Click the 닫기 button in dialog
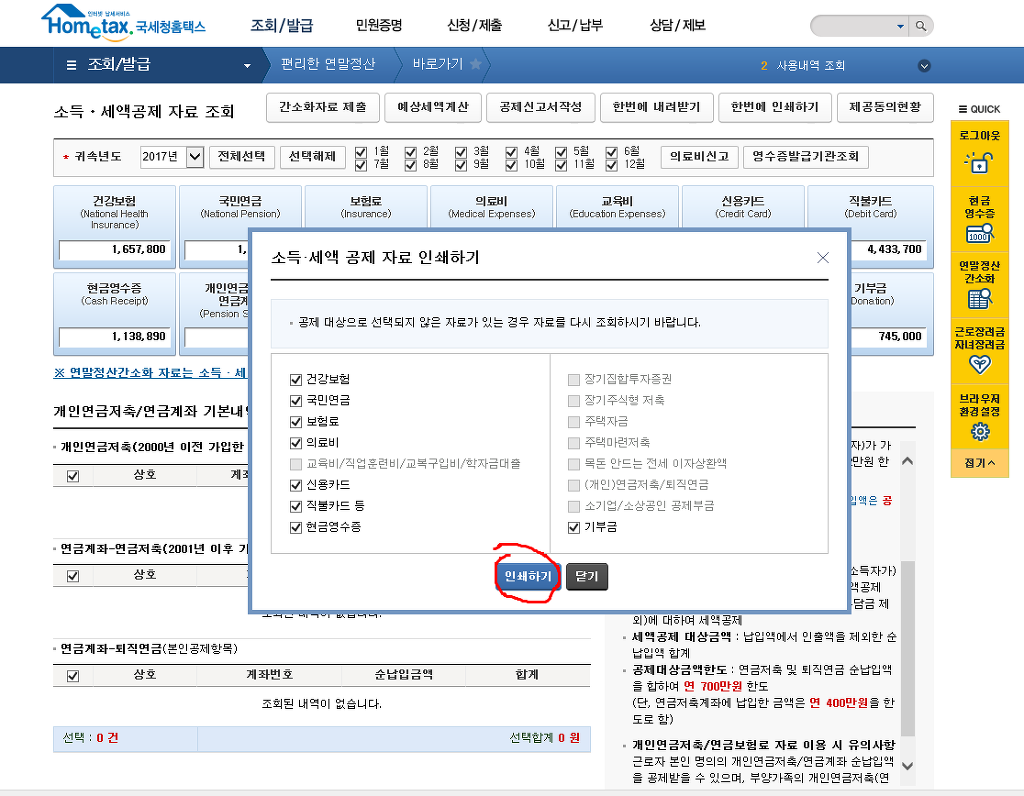The width and height of the screenshot is (1024, 796). [x=586, y=577]
